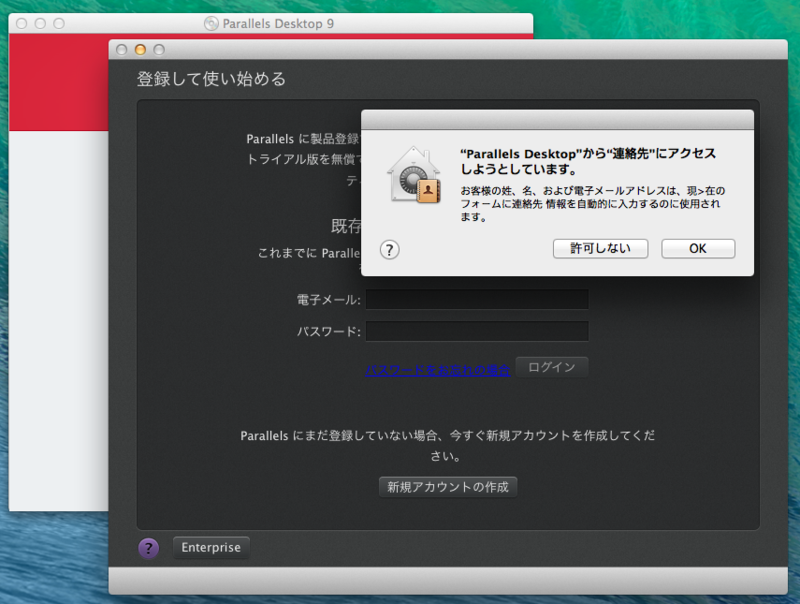Screen dimensions: 800x604
Task: Open the パスワードをお忘れの場合 link
Action: pyautogui.click(x=435, y=369)
